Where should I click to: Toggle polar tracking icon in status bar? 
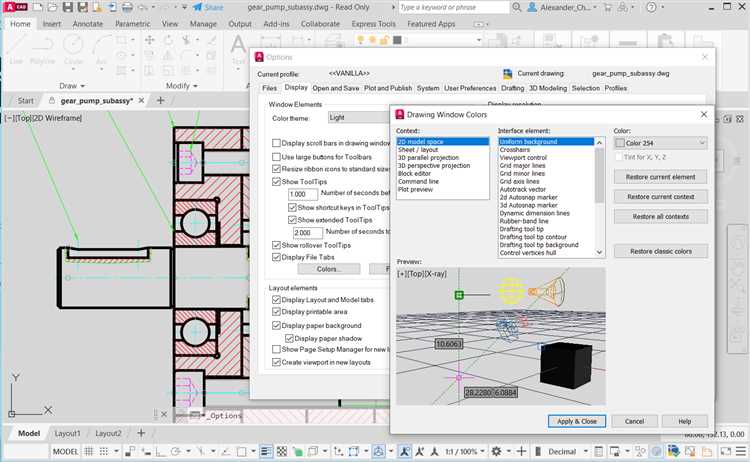pyautogui.click(x=176, y=451)
